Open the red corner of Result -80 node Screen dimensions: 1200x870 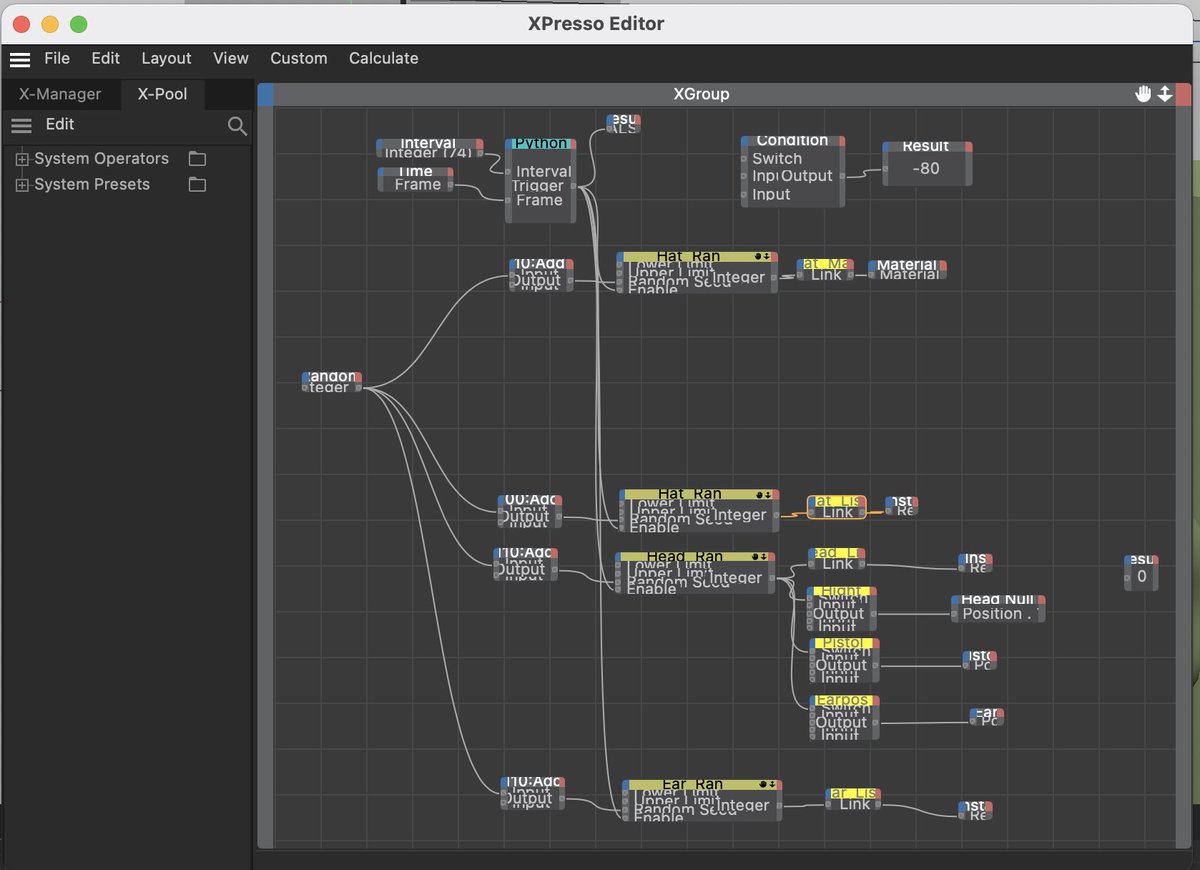967,146
